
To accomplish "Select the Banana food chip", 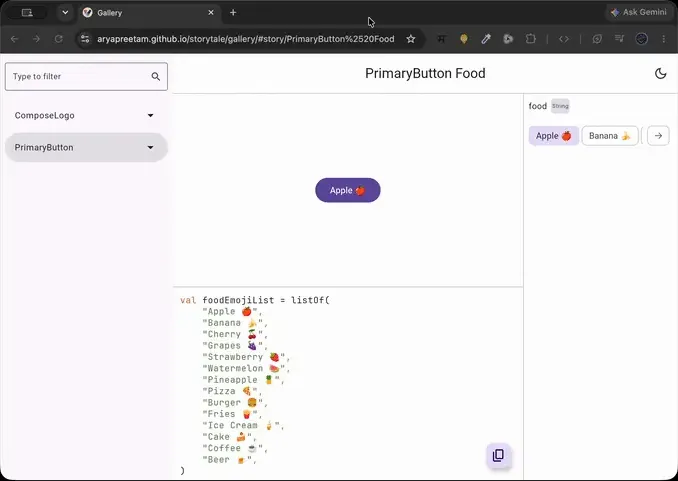I will [x=610, y=136].
